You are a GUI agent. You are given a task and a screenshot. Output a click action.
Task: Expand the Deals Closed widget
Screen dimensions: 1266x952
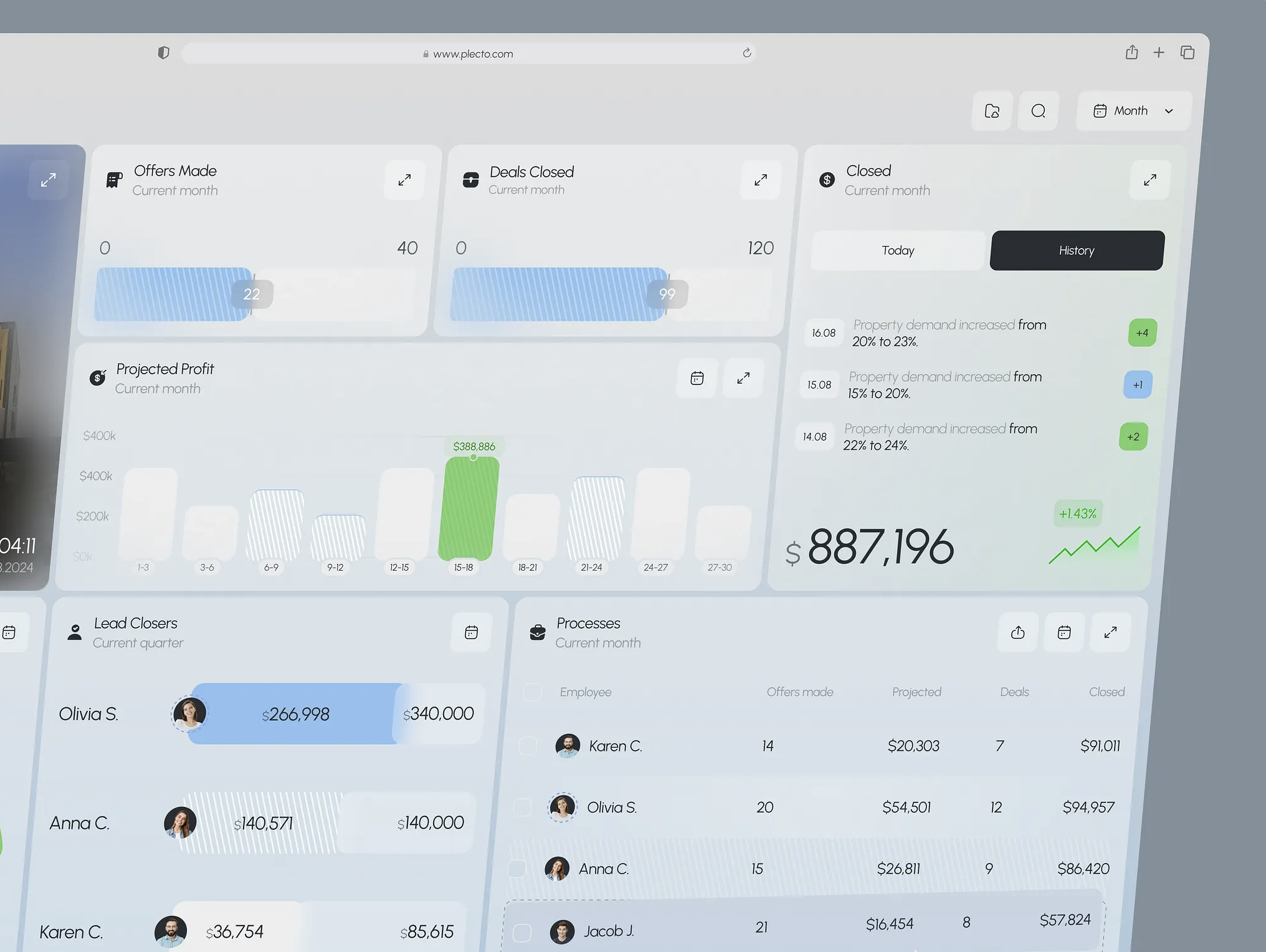tap(760, 180)
